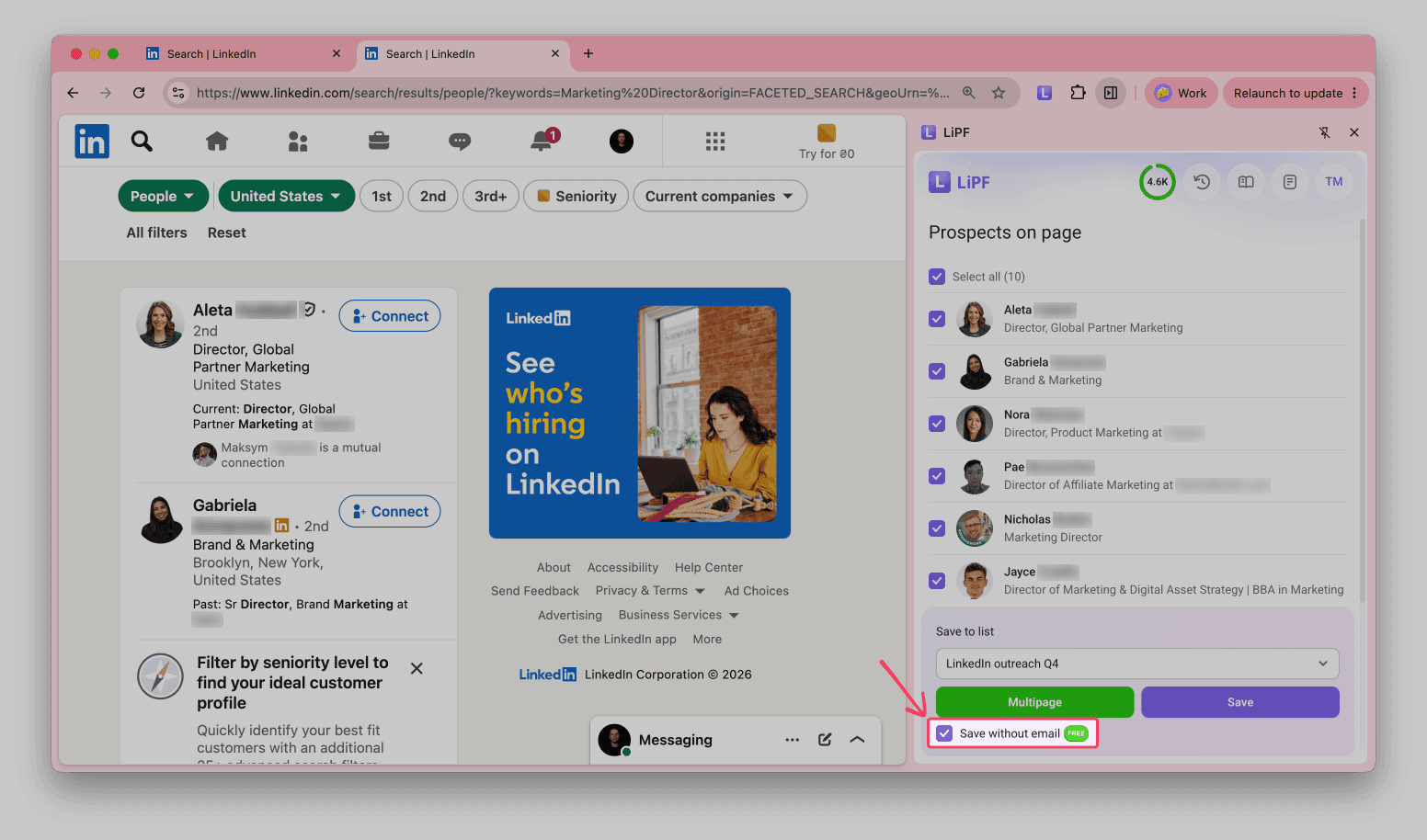Open the People filter dropdown

click(x=163, y=196)
